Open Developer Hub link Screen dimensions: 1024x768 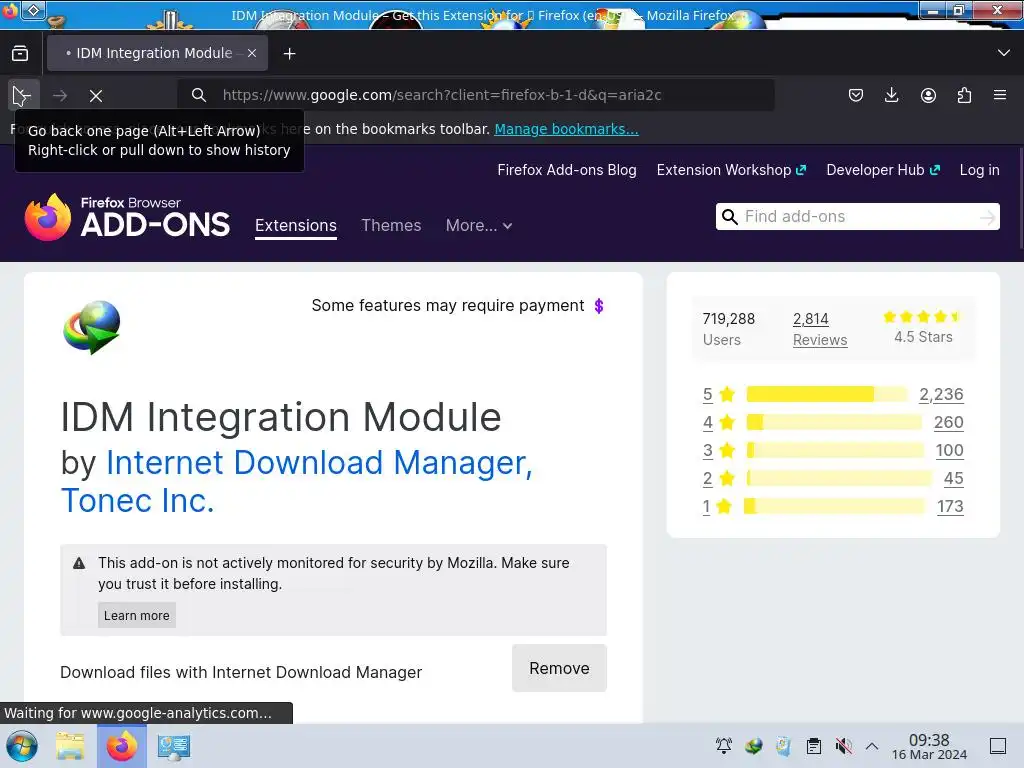[883, 170]
